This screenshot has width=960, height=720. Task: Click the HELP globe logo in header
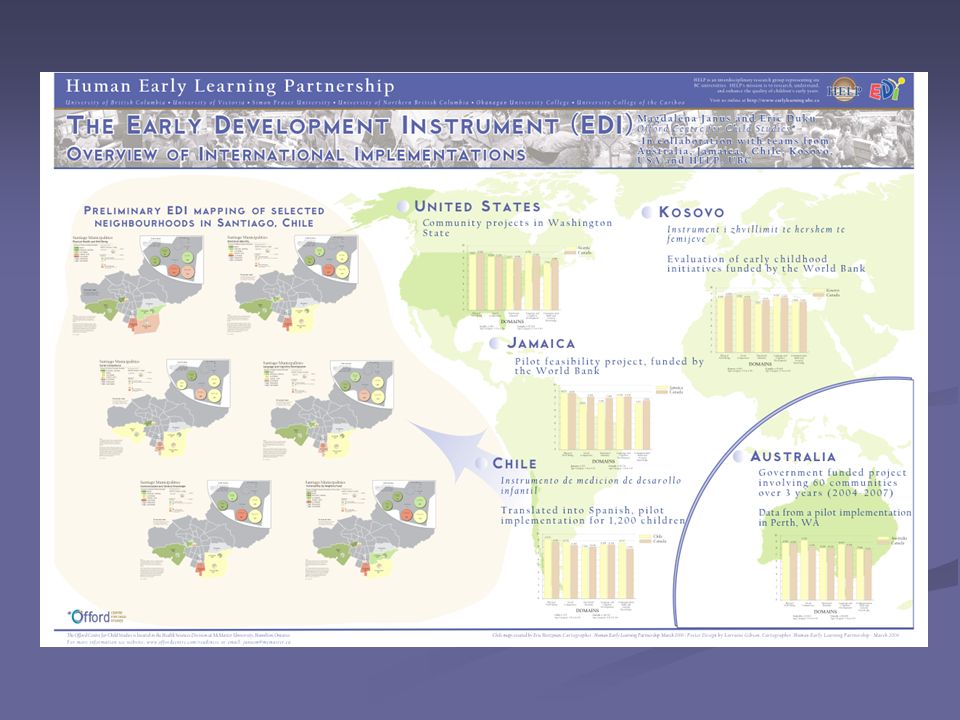coord(844,91)
